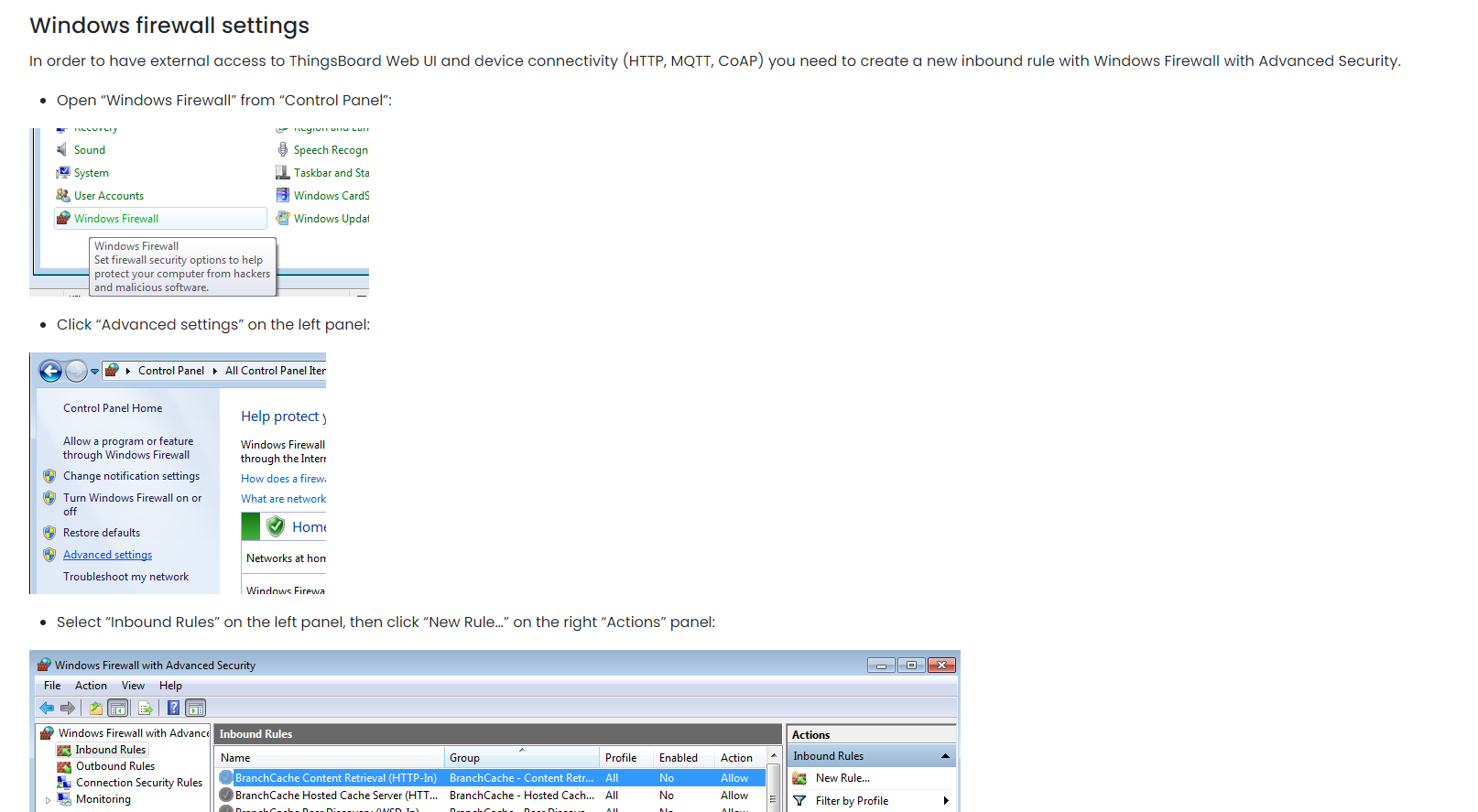Select Inbound Rules in the left tree
This screenshot has width=1478, height=812.
pos(110,750)
